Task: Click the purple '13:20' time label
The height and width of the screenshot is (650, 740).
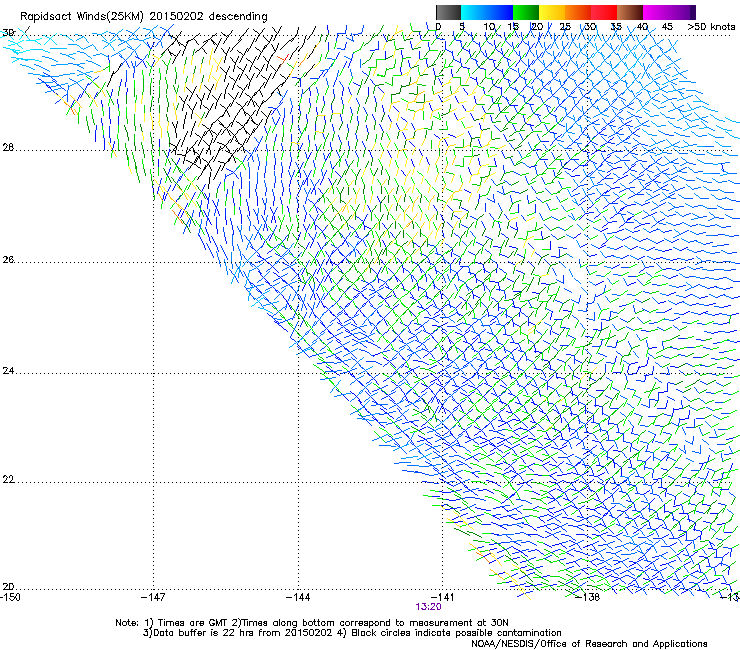Action: (428, 607)
